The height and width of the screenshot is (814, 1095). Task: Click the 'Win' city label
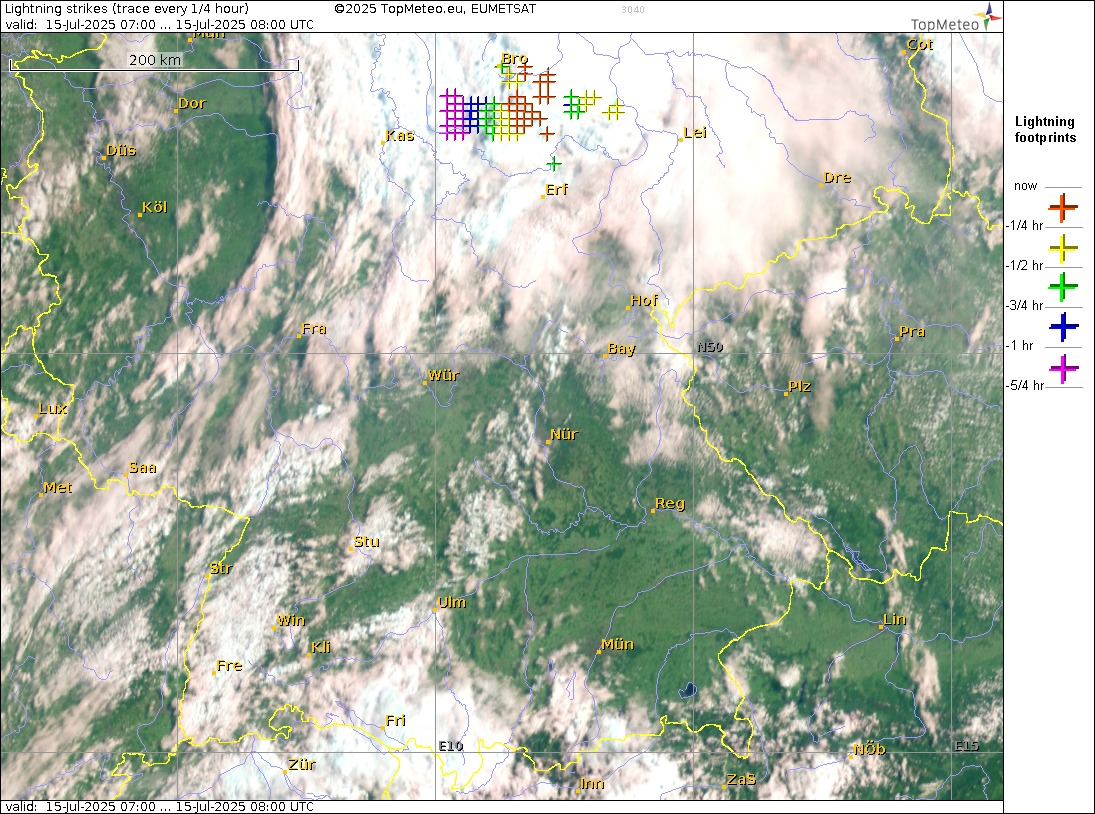click(291, 620)
